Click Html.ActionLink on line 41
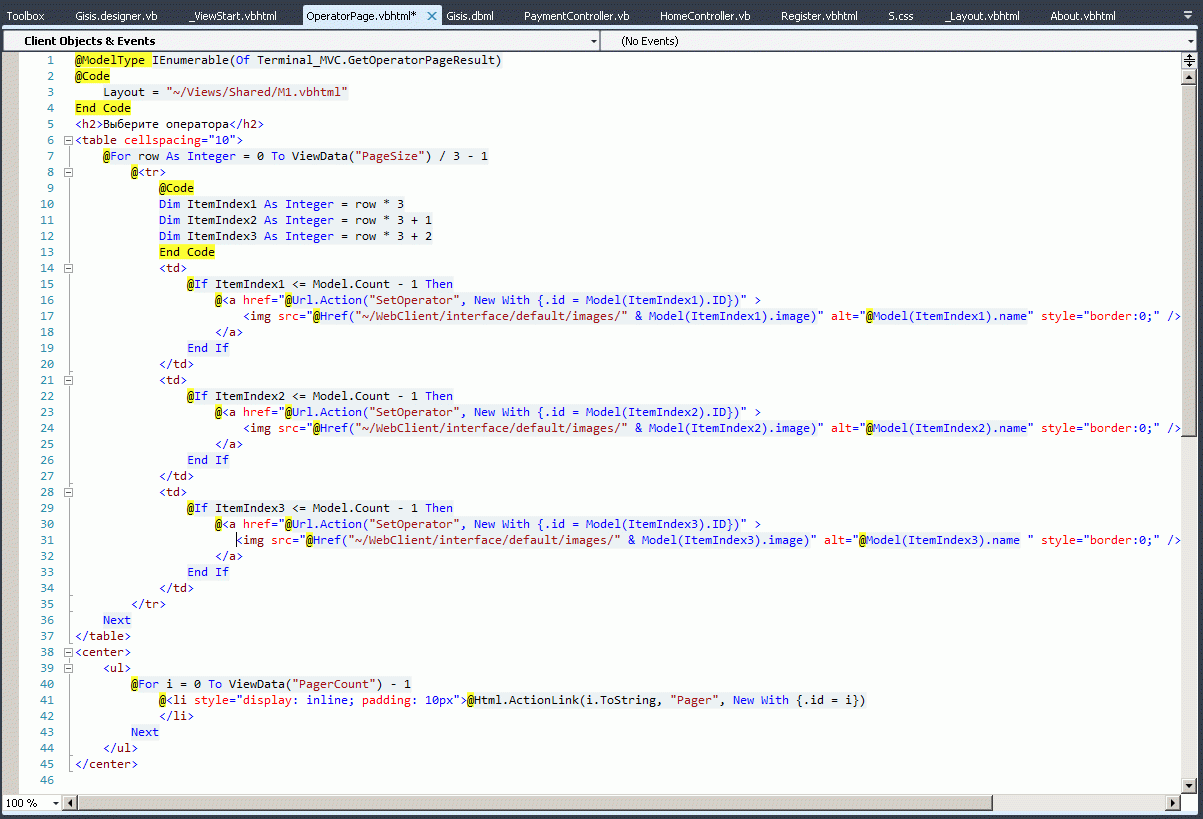Viewport: 1203px width, 819px height. tap(529, 700)
